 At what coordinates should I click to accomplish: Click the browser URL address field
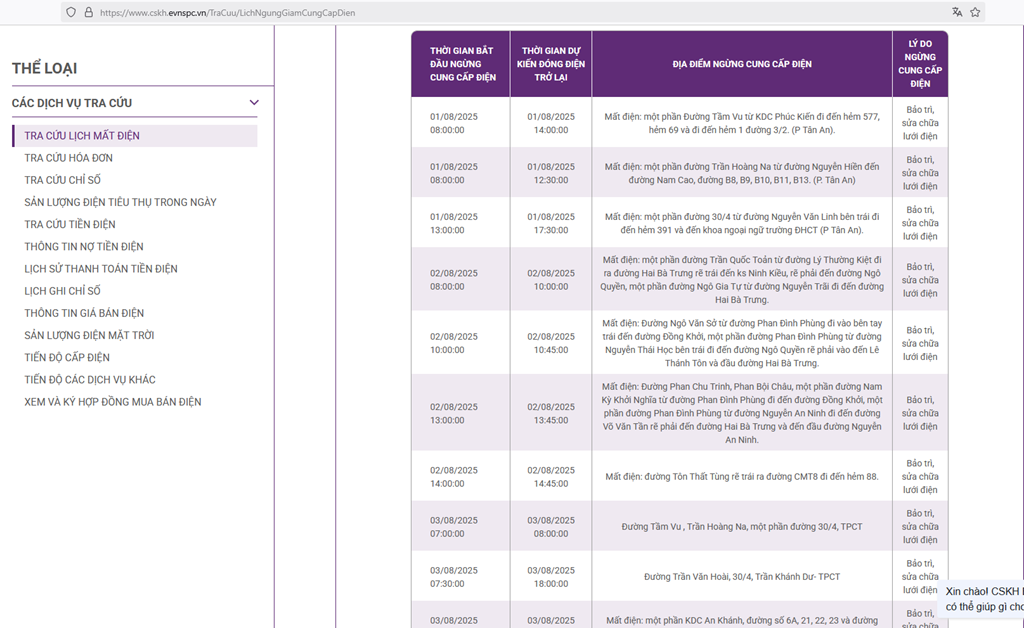point(500,12)
